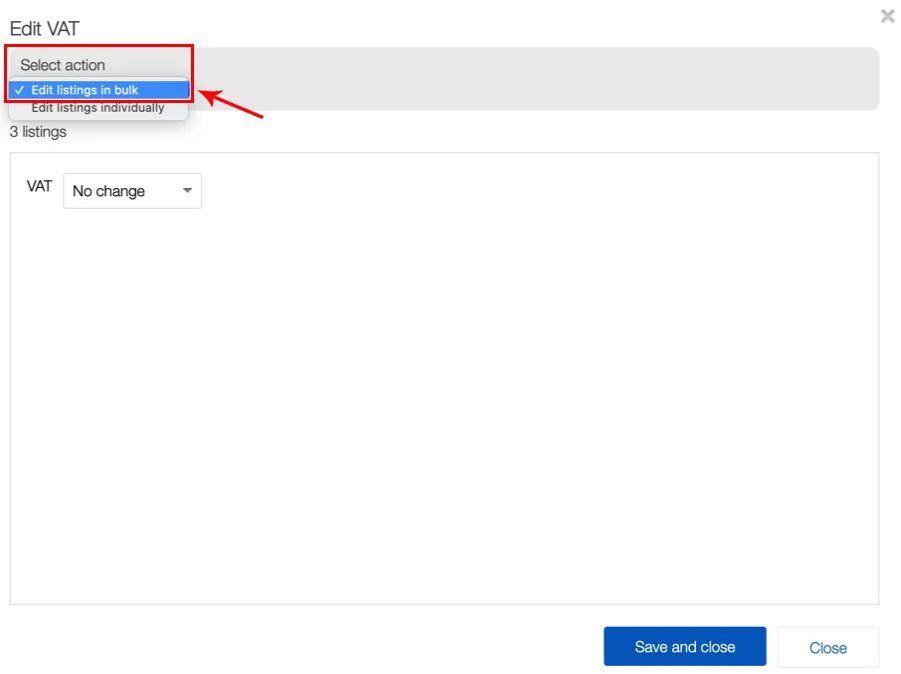
Task: Click the 'Select action' dropdown label
Action: pyautogui.click(x=63, y=65)
